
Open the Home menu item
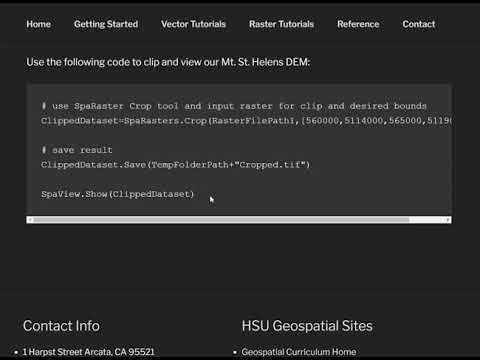pyautogui.click(x=39, y=24)
